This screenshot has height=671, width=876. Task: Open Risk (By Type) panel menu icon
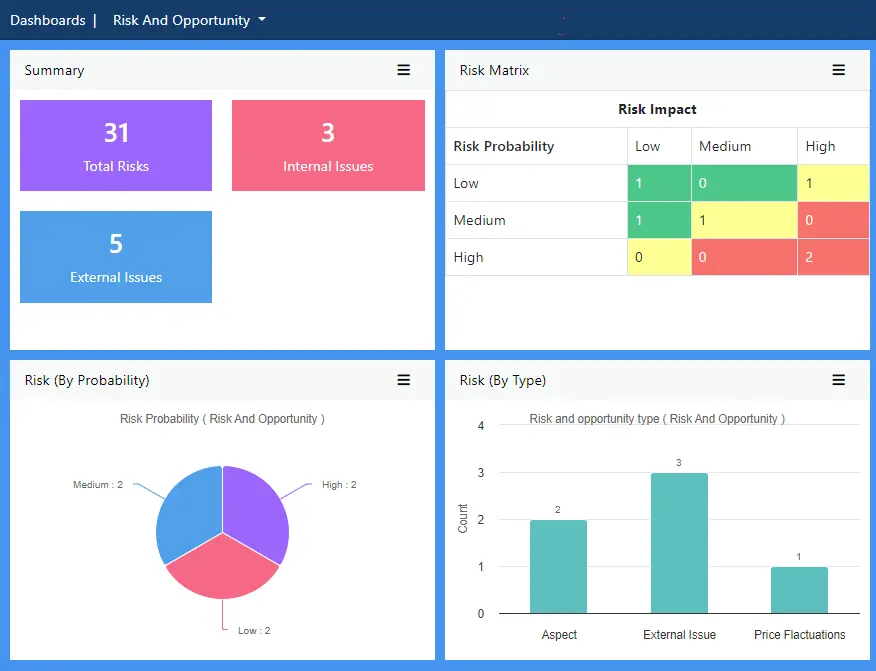pos(839,380)
